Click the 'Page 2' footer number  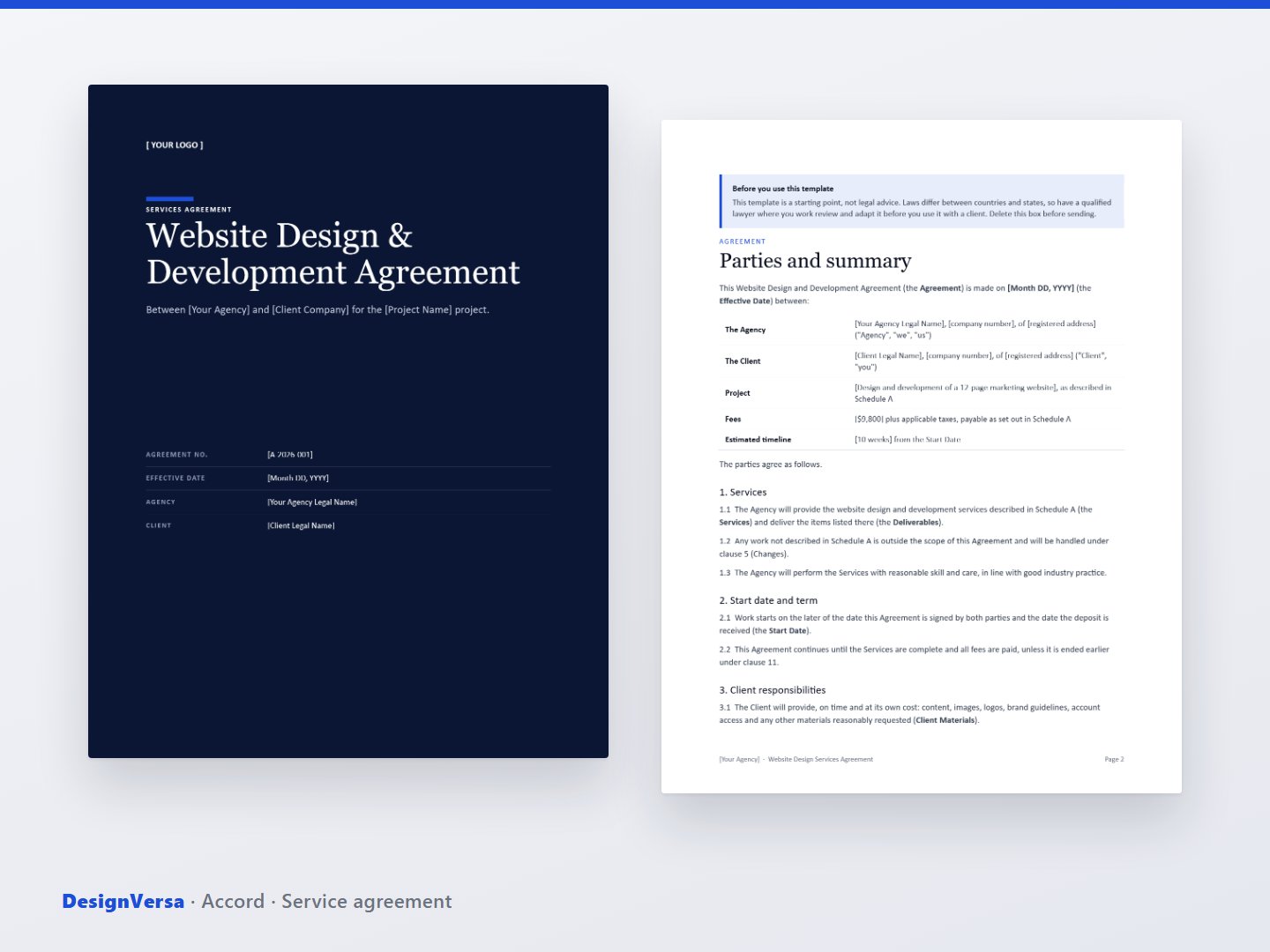tap(1114, 760)
